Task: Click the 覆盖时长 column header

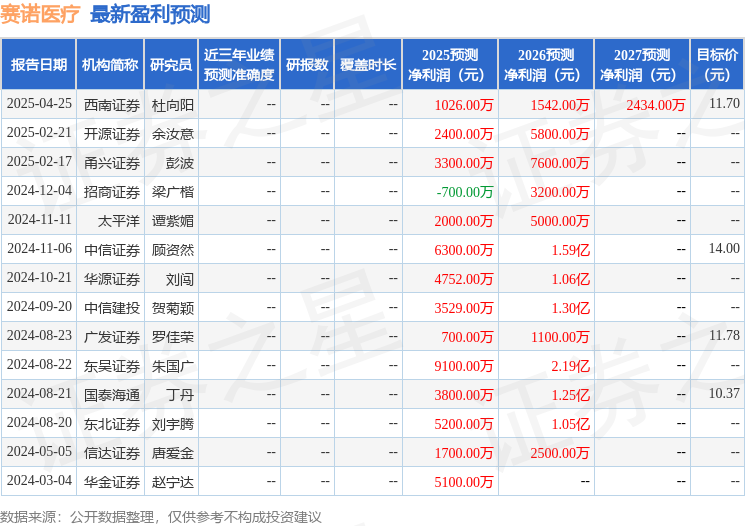Action: [368, 64]
